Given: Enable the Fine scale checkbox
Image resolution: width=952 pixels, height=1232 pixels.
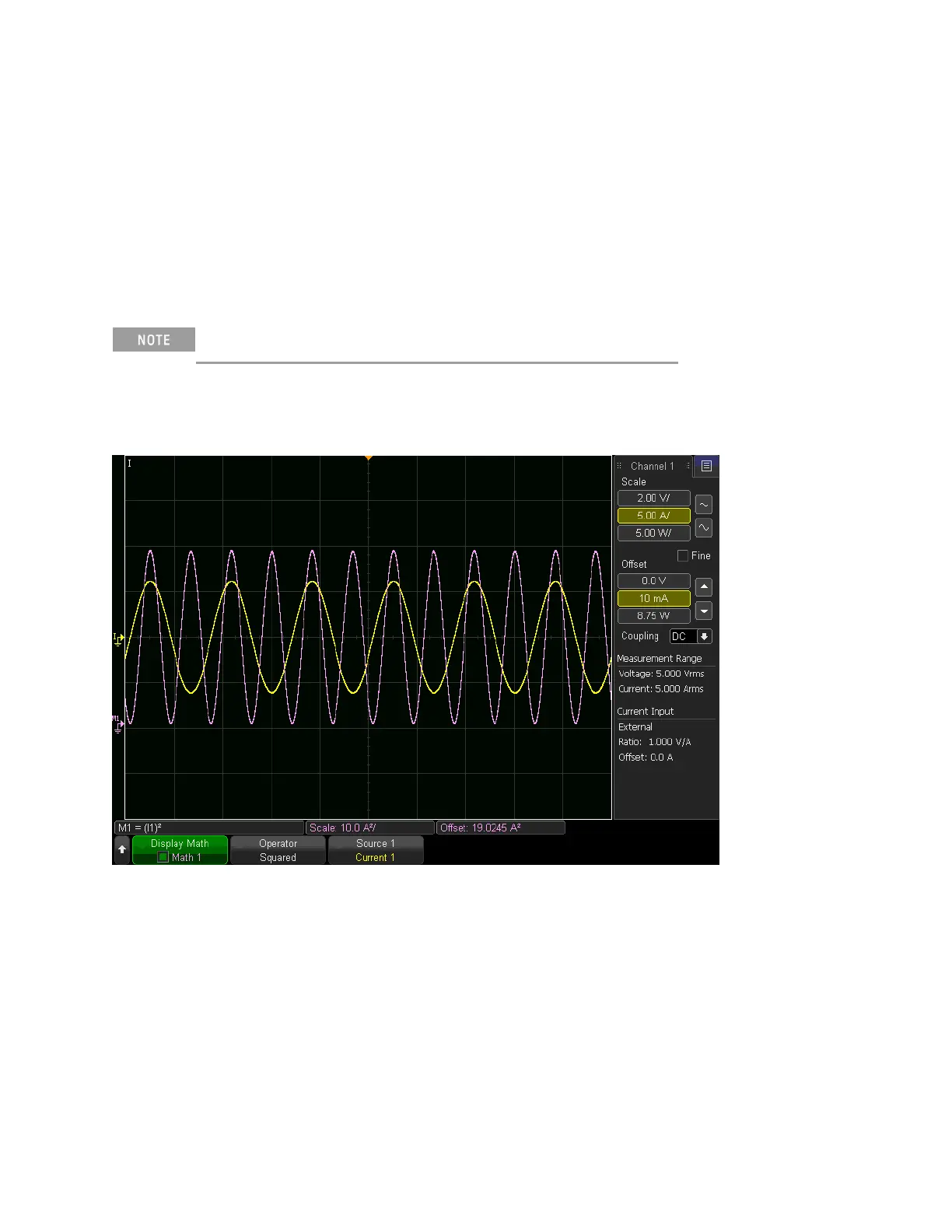Looking at the screenshot, I should pyautogui.click(x=683, y=555).
